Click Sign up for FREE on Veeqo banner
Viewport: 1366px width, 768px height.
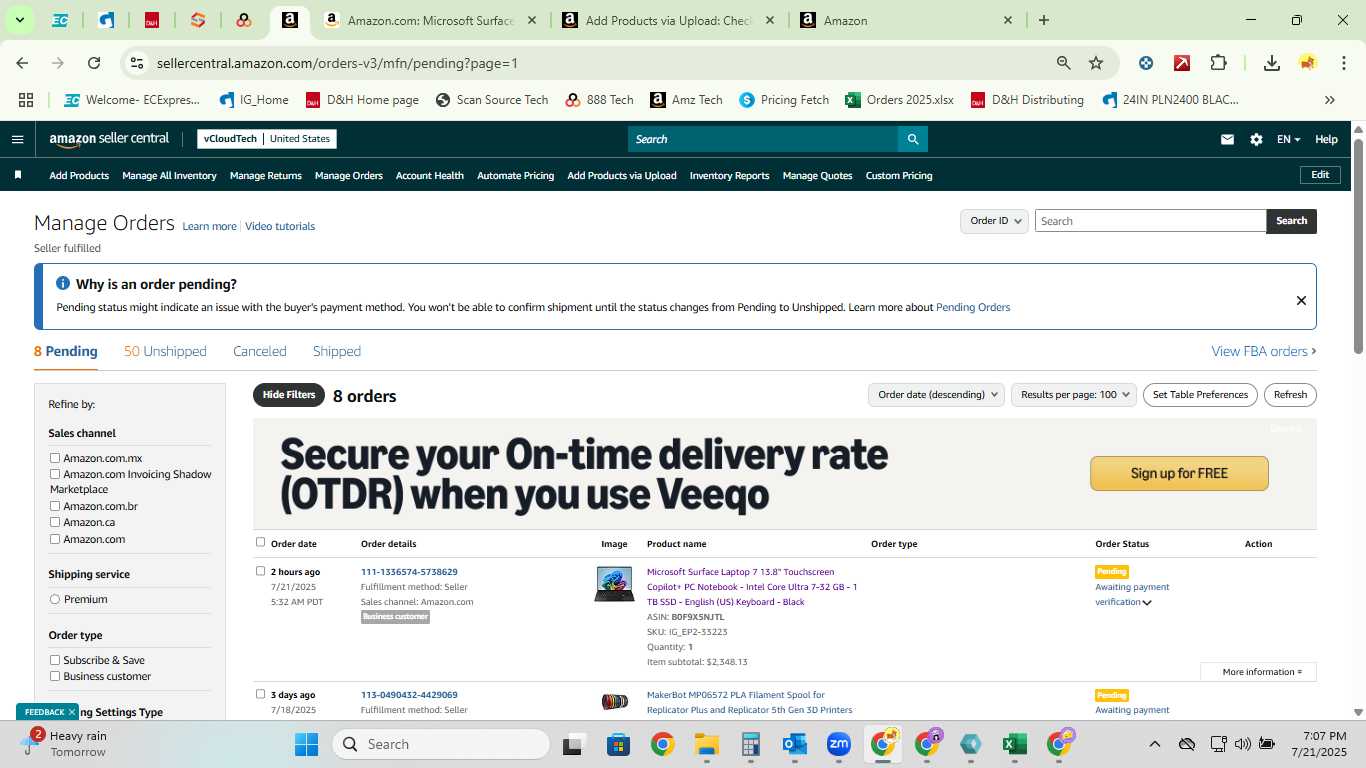[x=1179, y=473]
